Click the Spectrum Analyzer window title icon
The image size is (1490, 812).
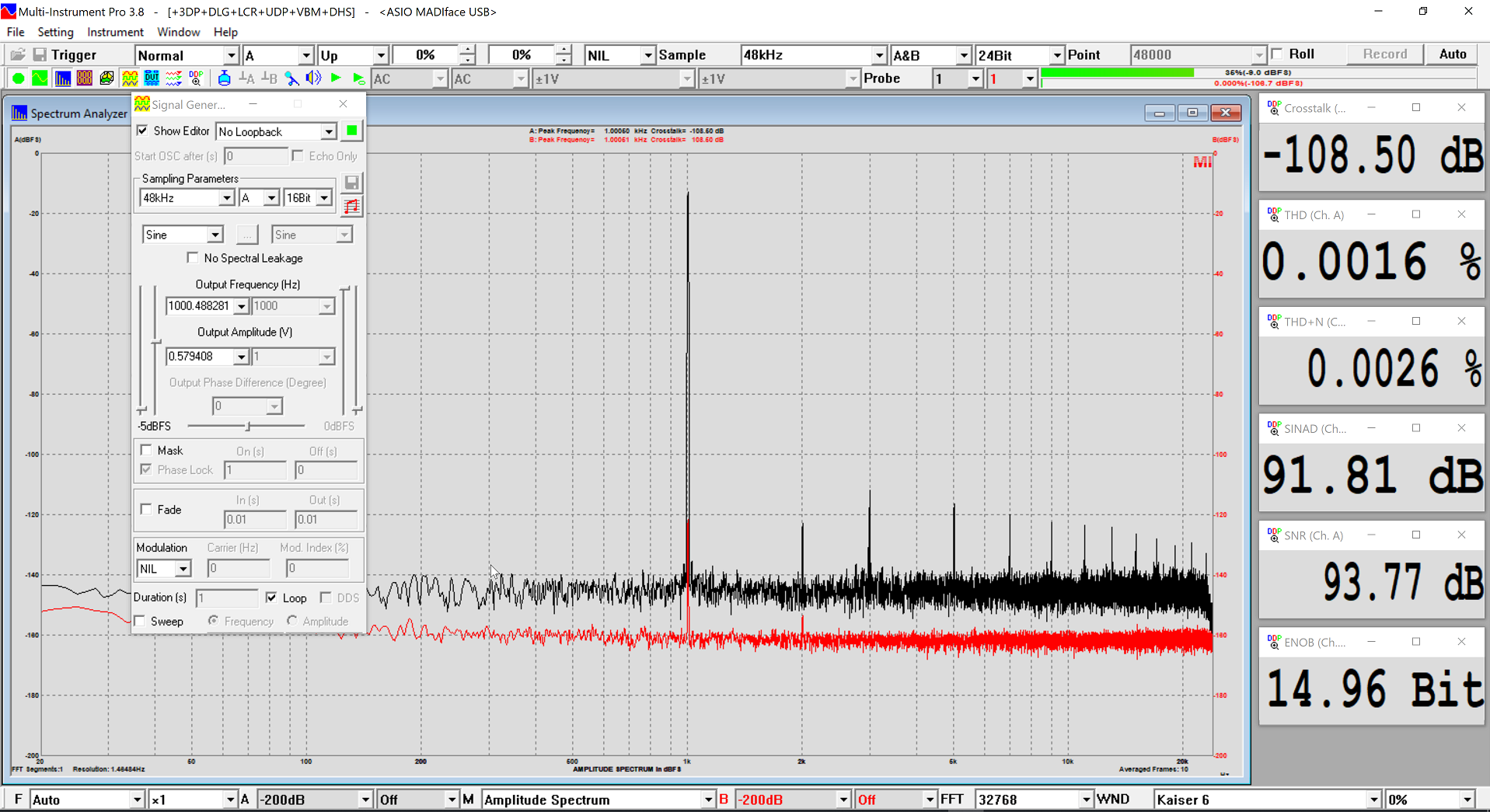pos(19,113)
